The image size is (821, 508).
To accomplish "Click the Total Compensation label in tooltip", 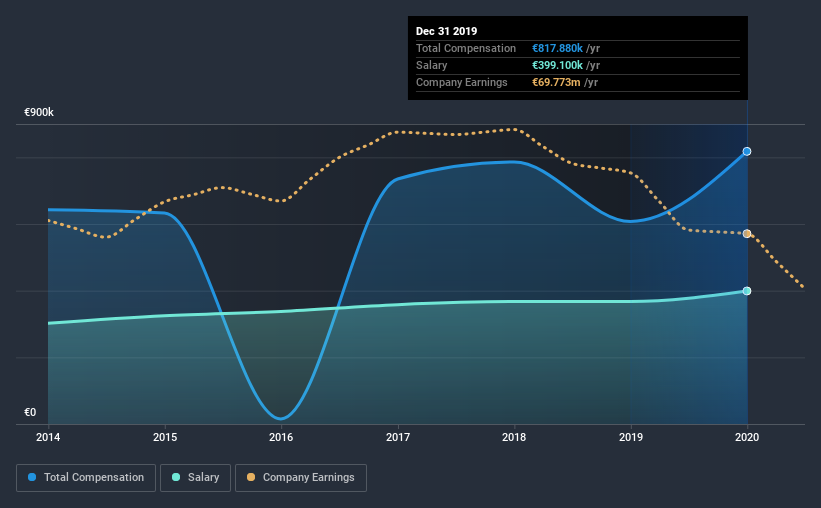I will (466, 48).
